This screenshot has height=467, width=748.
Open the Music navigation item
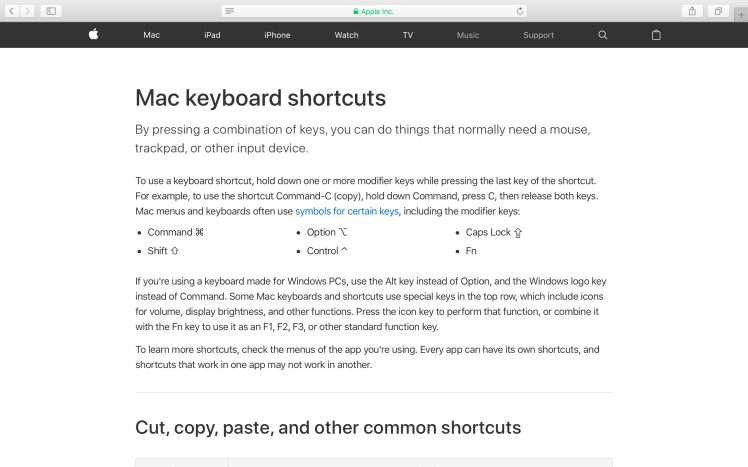coord(468,35)
